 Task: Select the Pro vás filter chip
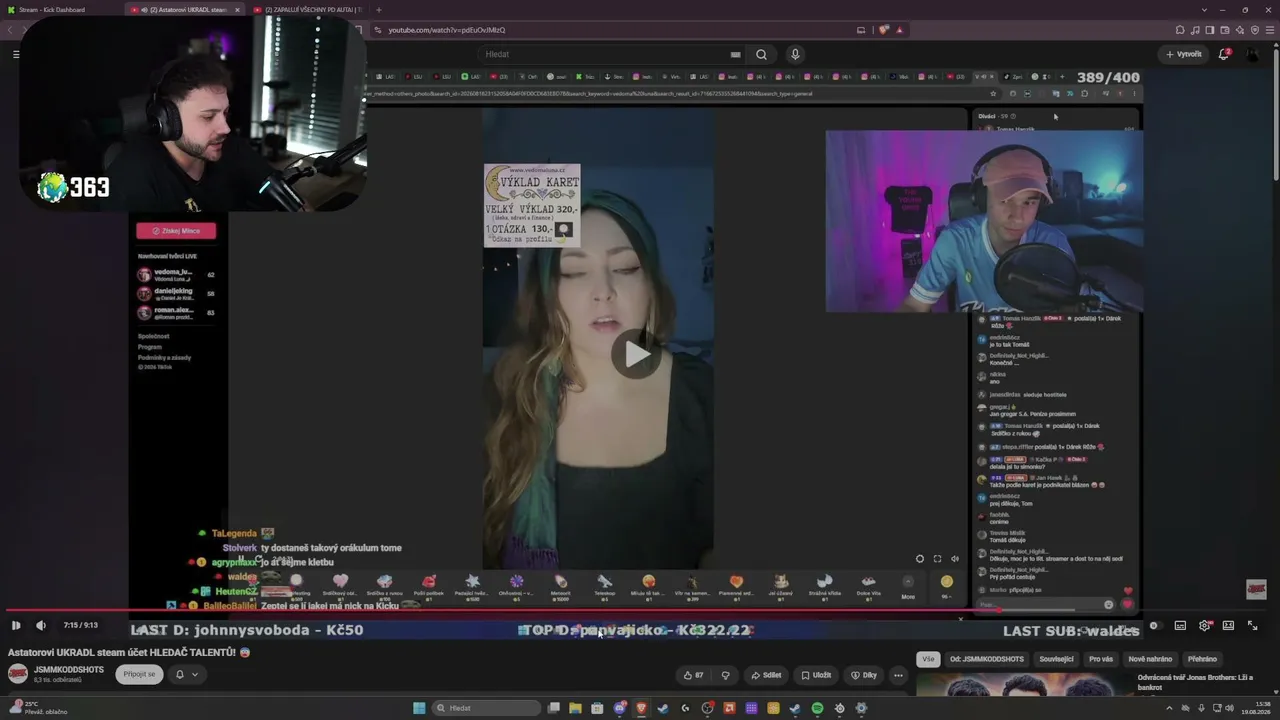tap(1101, 659)
